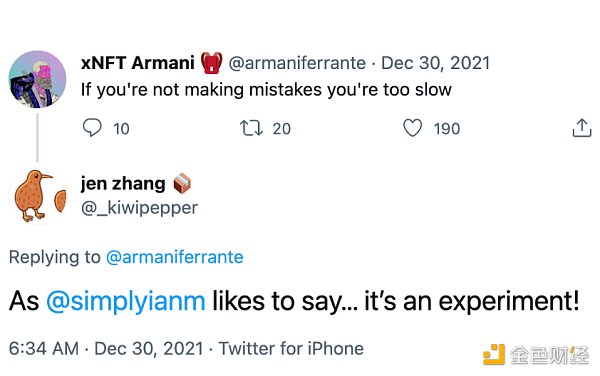600x376 pixels.
Task: Click the red backpack emoji badge
Action: coord(212,63)
